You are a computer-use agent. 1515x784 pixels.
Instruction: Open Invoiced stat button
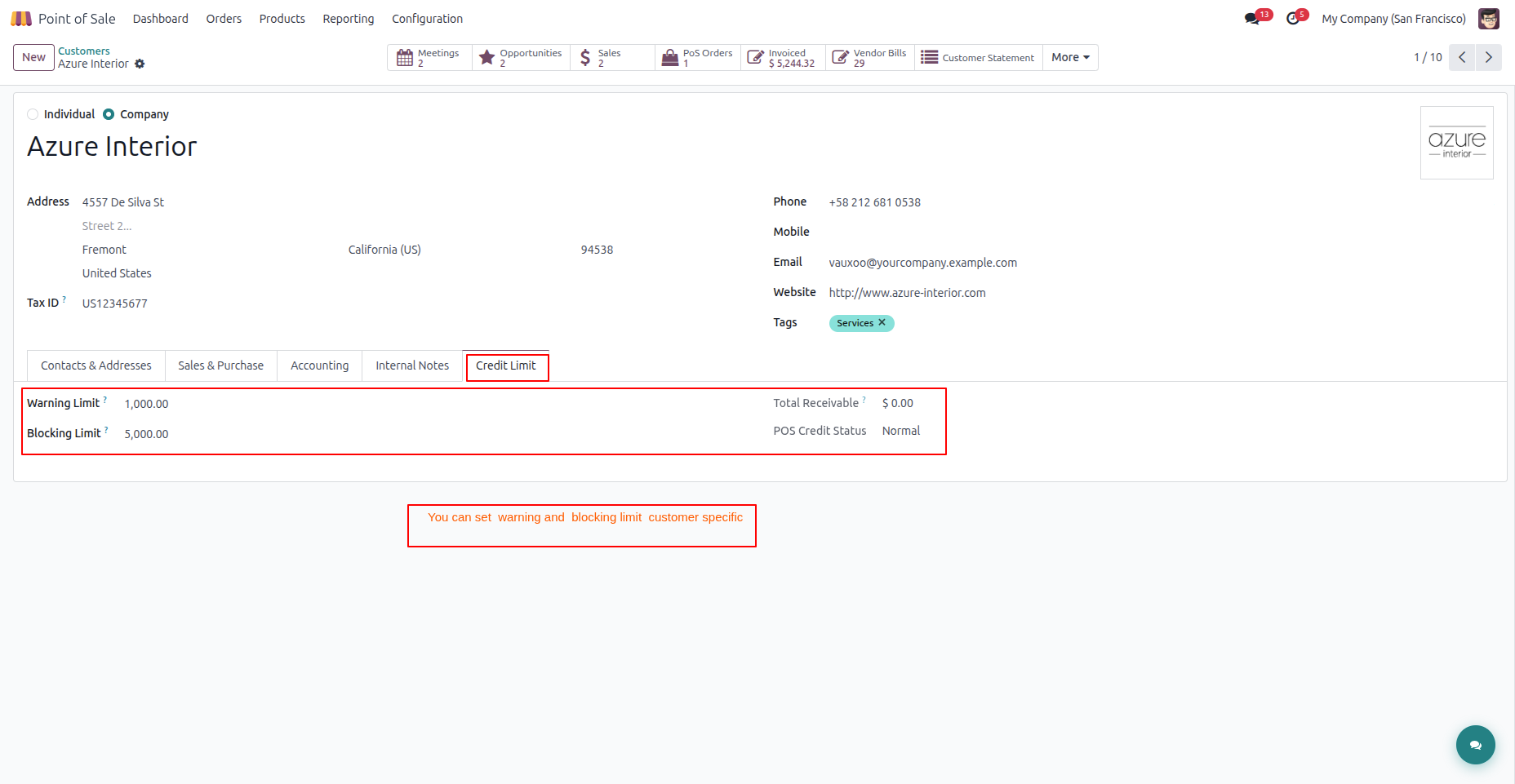[783, 58]
